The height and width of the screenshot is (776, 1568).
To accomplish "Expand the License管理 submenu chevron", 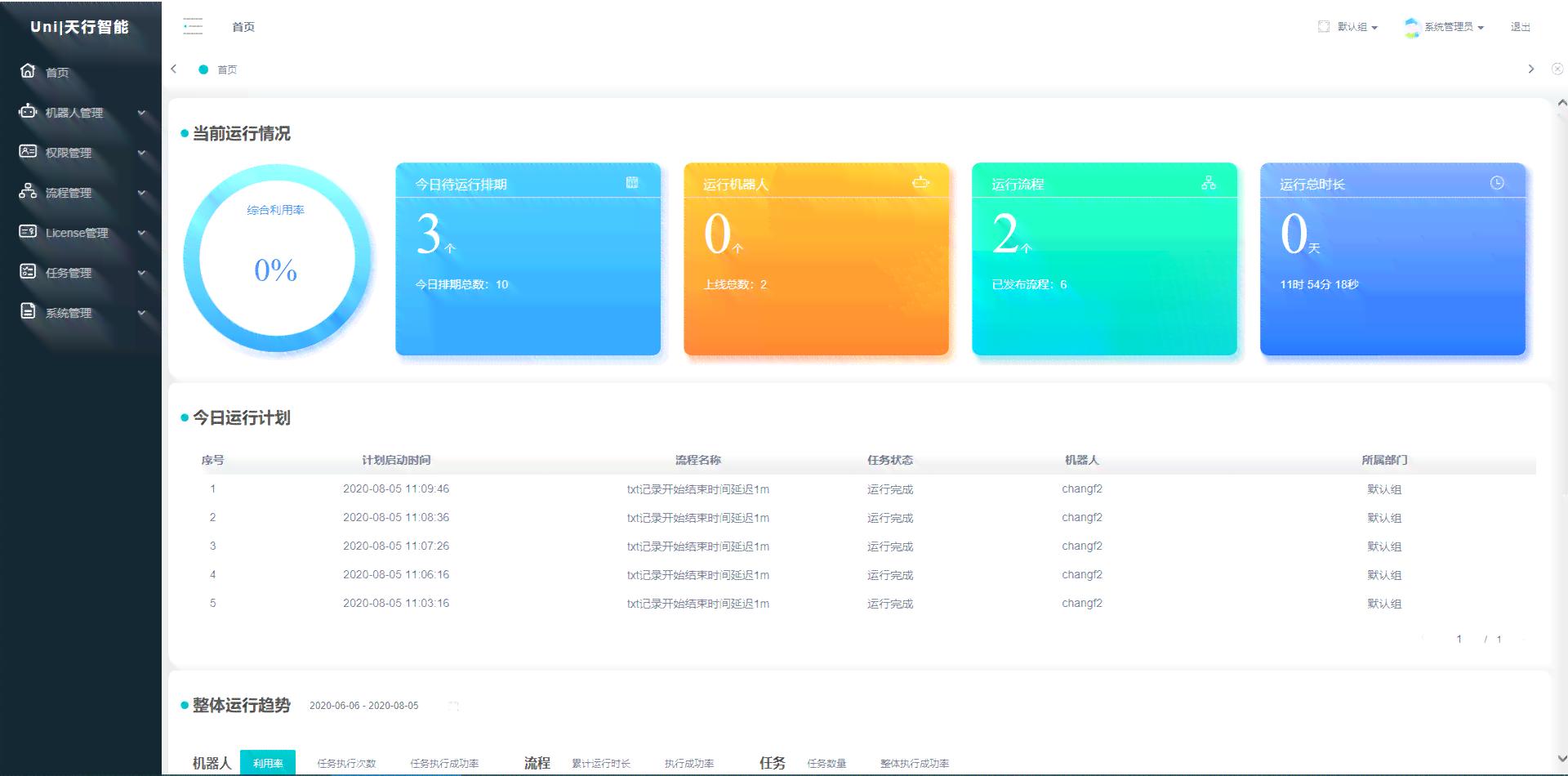I will [141, 233].
